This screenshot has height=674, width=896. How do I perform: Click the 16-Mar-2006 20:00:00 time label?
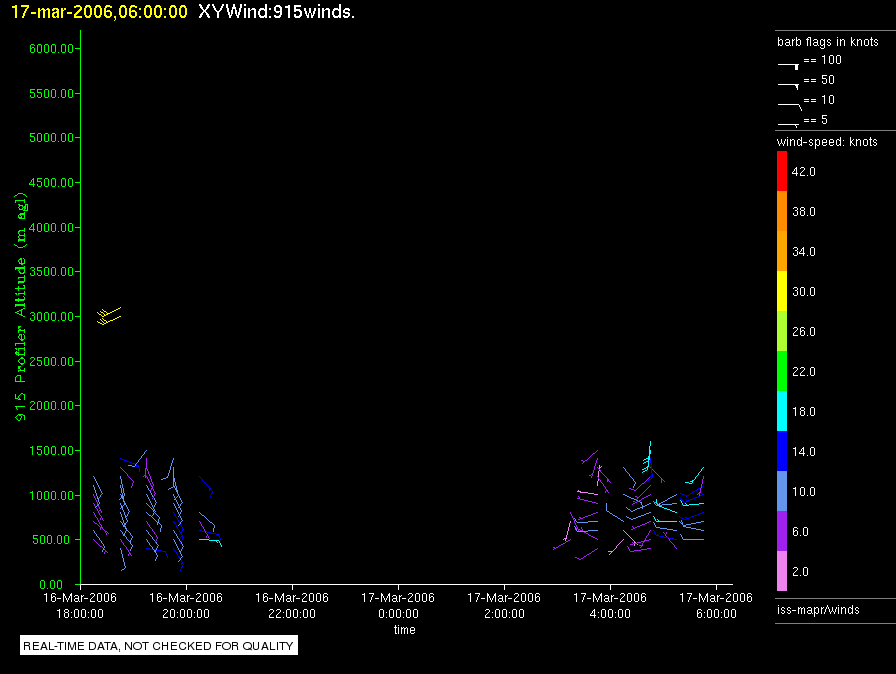pos(186,605)
